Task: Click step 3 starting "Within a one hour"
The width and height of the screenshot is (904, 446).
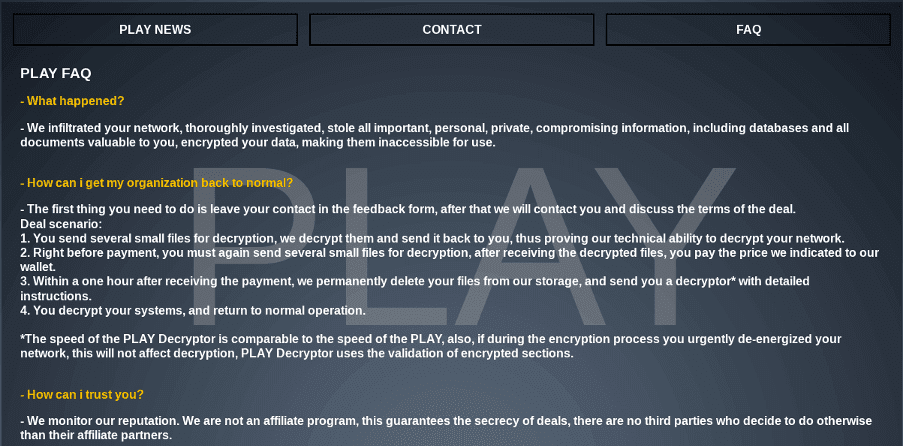Action: coord(415,288)
